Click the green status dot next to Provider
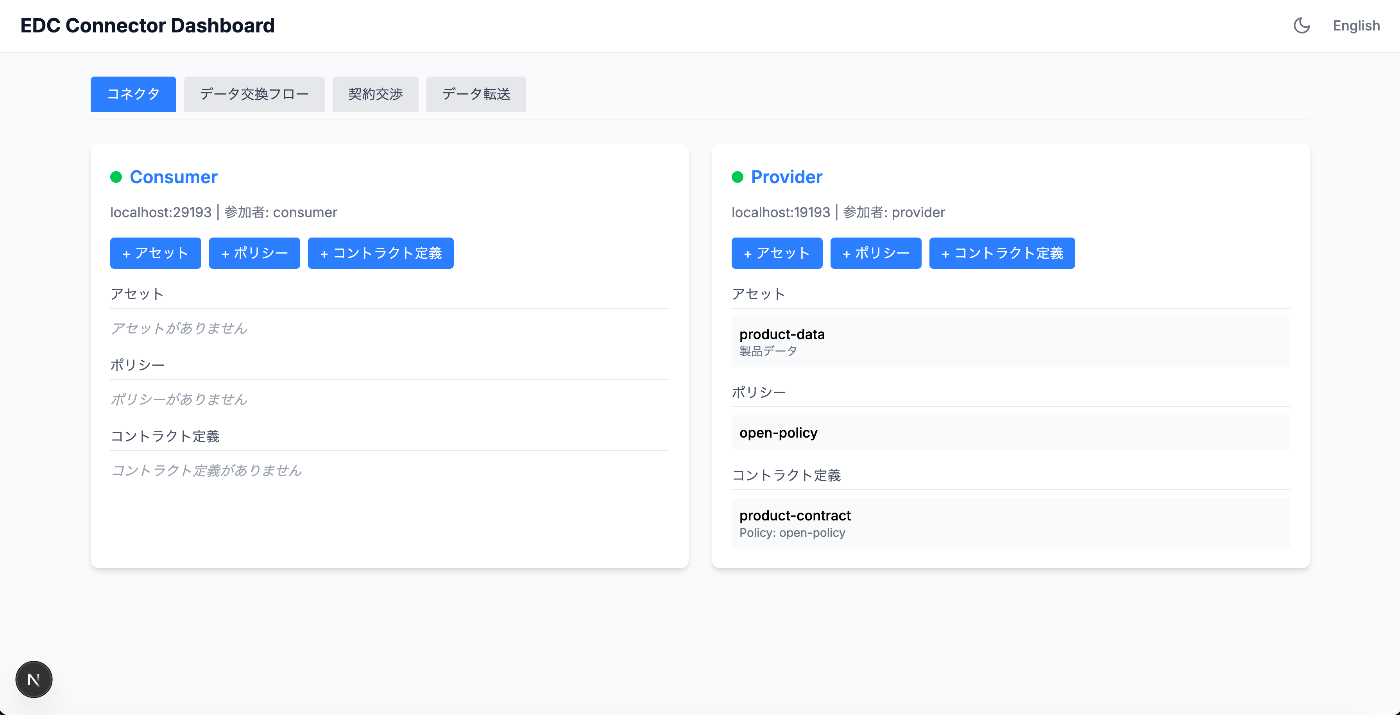1400x715 pixels. 738,176
